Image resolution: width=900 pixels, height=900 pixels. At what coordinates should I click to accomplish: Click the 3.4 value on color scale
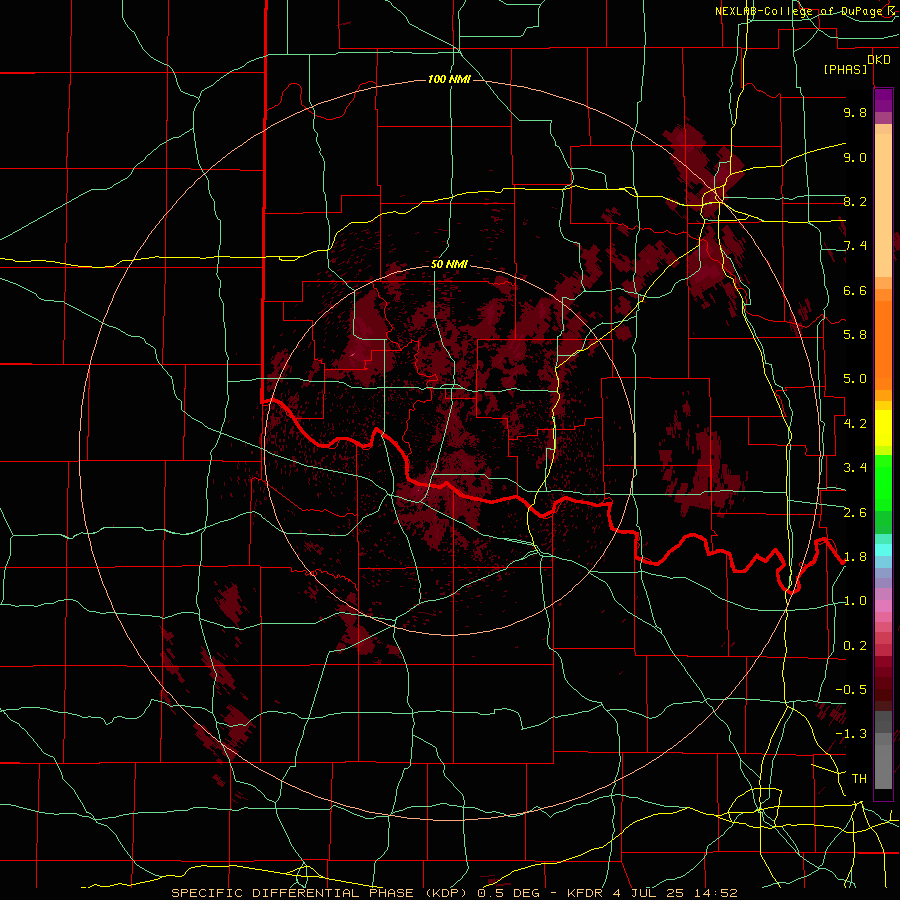click(855, 468)
